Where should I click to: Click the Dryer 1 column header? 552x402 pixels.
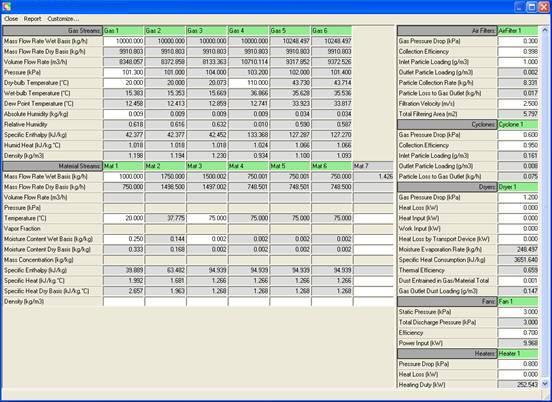coord(518,187)
